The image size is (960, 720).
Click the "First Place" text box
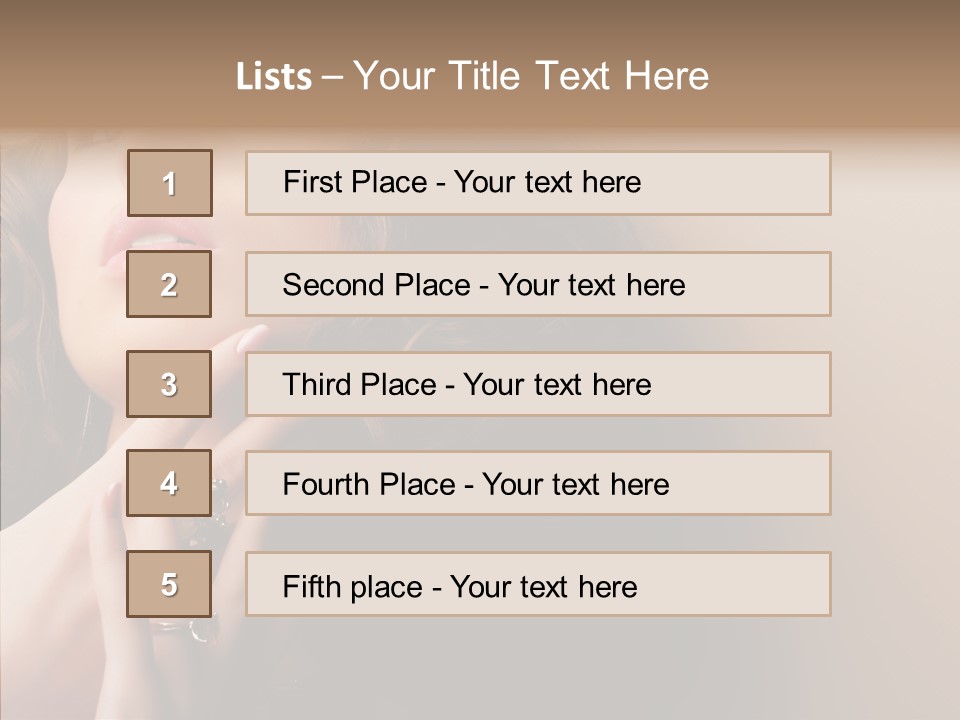click(538, 183)
